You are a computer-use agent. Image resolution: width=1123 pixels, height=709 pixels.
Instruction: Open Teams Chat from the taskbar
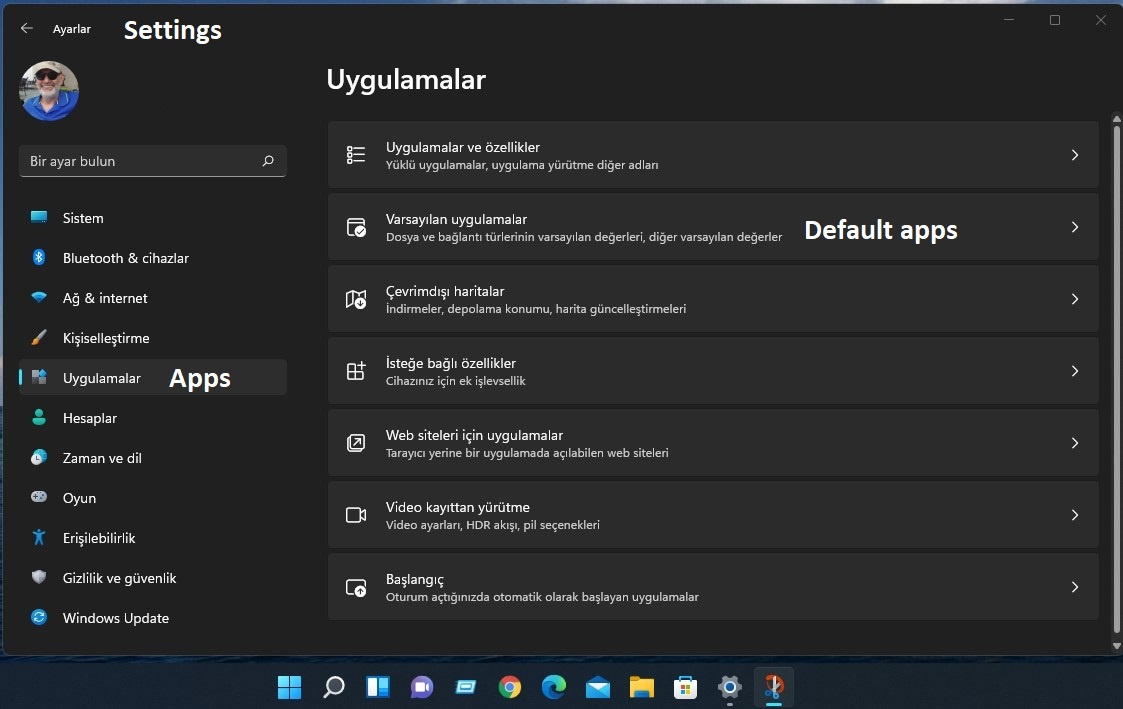pyautogui.click(x=421, y=687)
